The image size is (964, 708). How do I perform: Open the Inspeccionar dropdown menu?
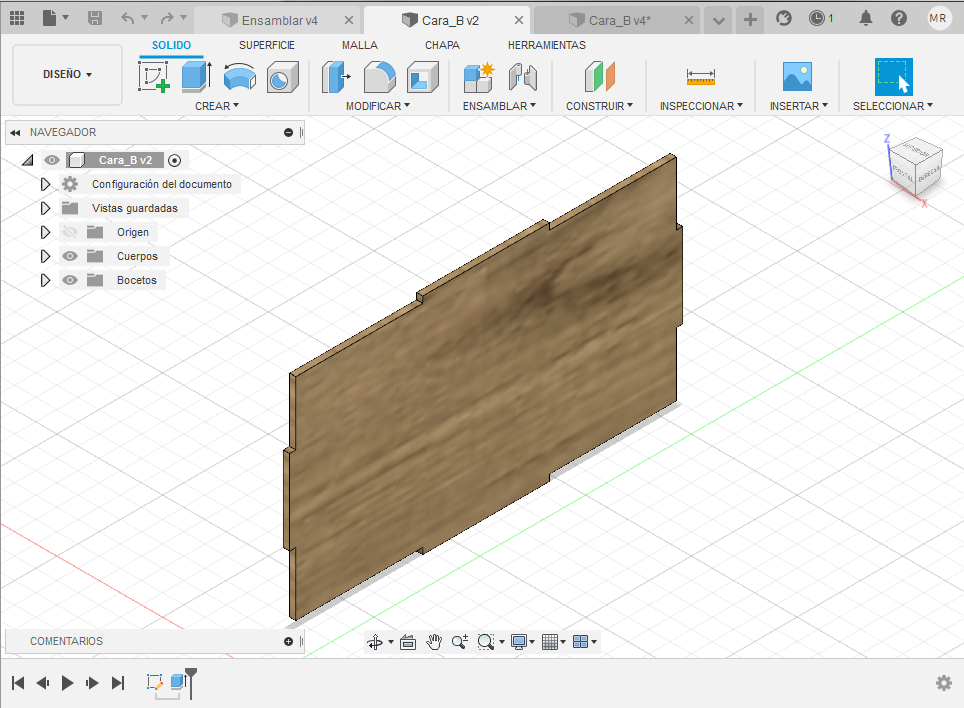[x=701, y=106]
